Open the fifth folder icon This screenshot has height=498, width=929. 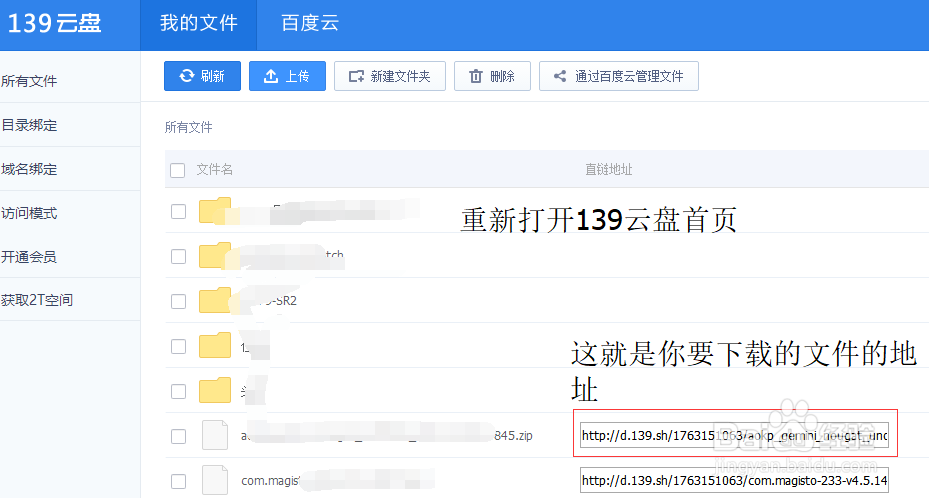click(214, 390)
